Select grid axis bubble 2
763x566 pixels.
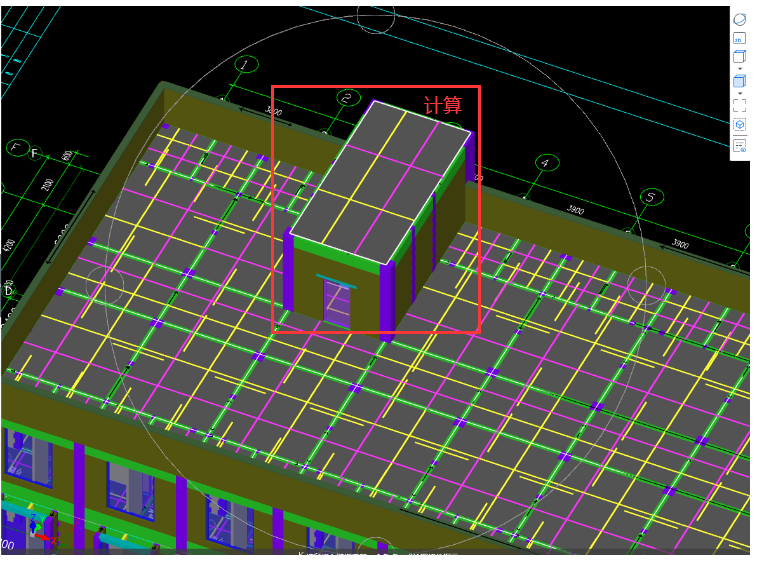(x=348, y=98)
